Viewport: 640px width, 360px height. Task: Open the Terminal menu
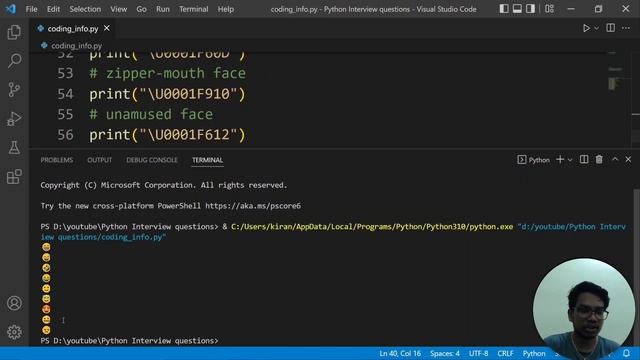pos(193,9)
